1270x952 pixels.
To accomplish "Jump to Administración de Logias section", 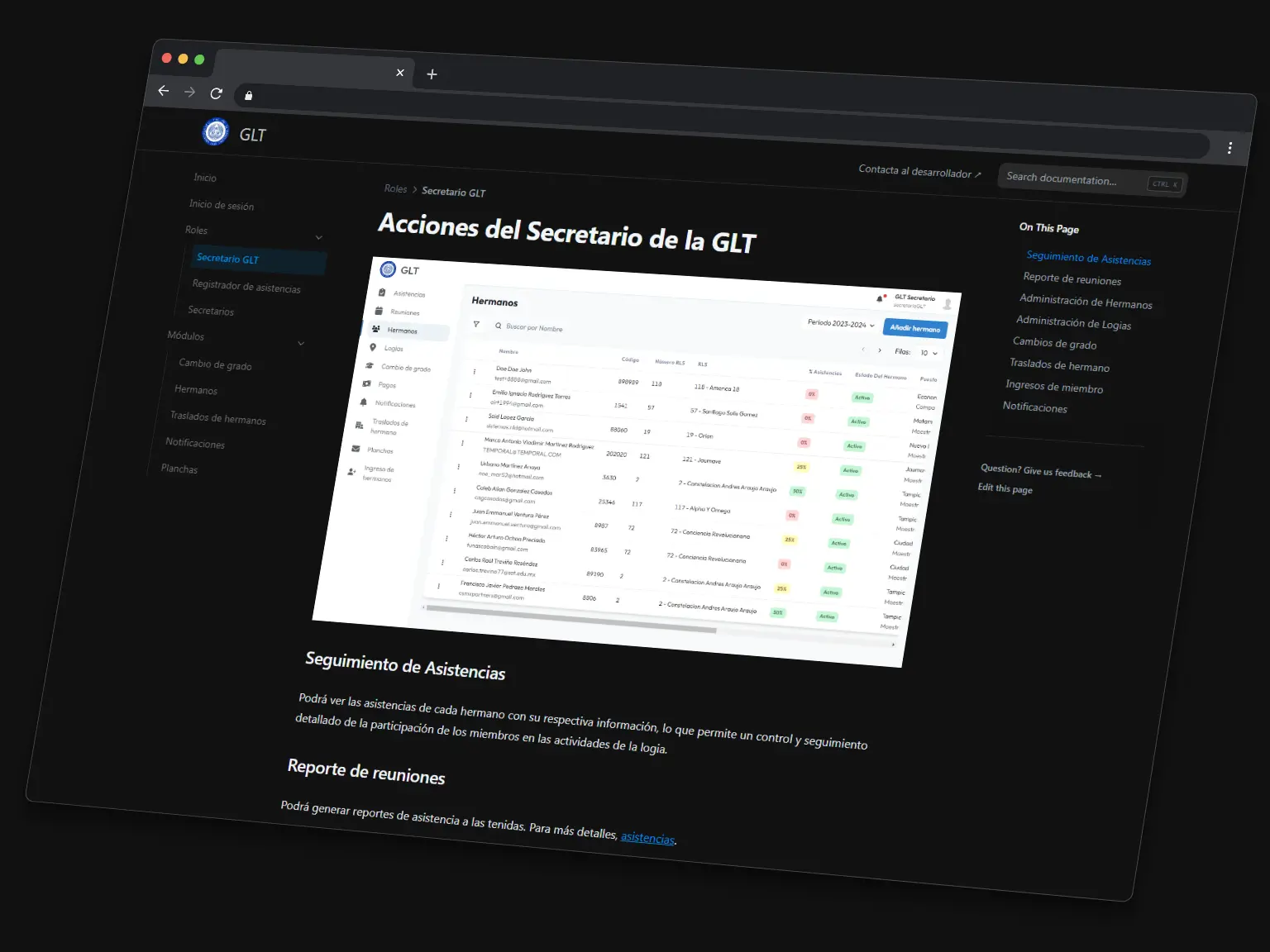I will [x=1073, y=322].
